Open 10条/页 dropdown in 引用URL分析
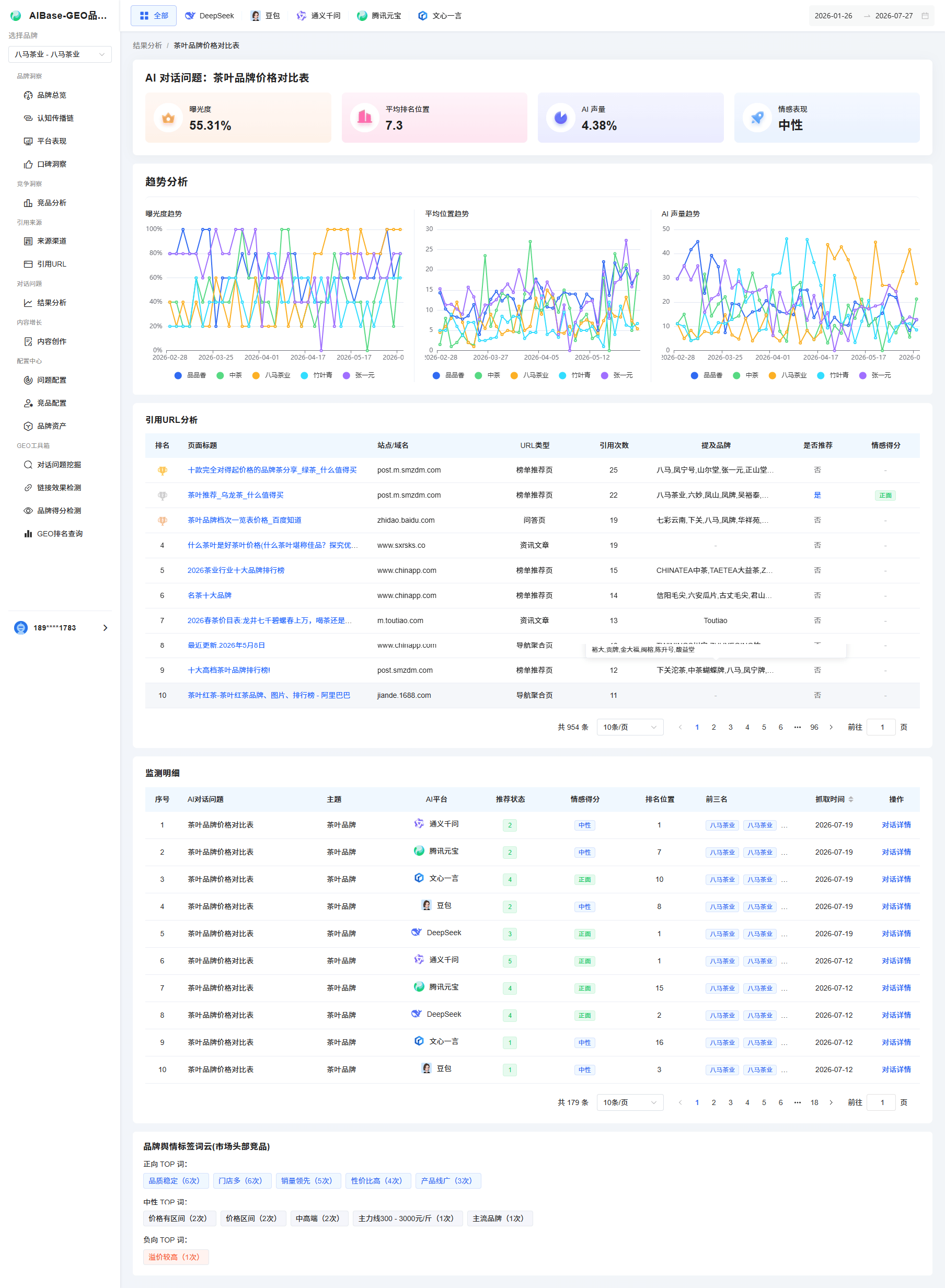Viewport: 945px width, 1288px height. [630, 727]
